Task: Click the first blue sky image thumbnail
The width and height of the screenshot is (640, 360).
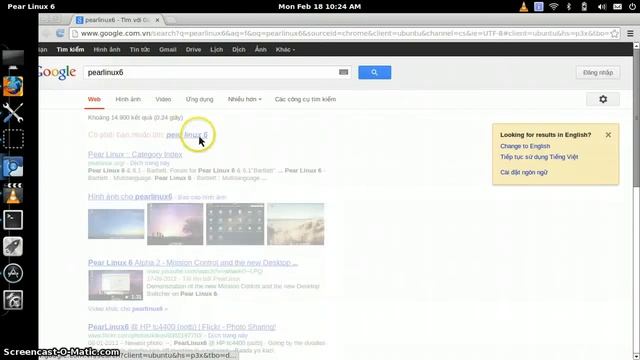Action: [x=116, y=224]
